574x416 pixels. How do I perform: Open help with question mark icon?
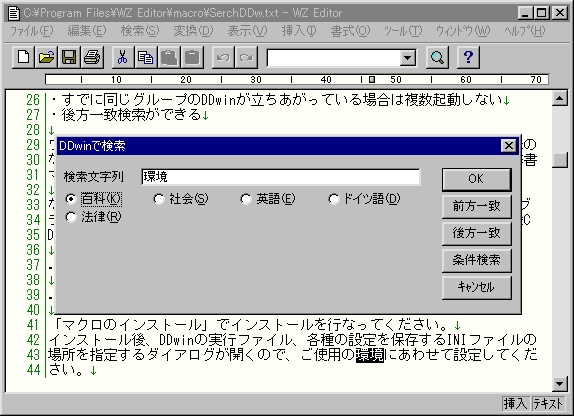click(x=468, y=57)
